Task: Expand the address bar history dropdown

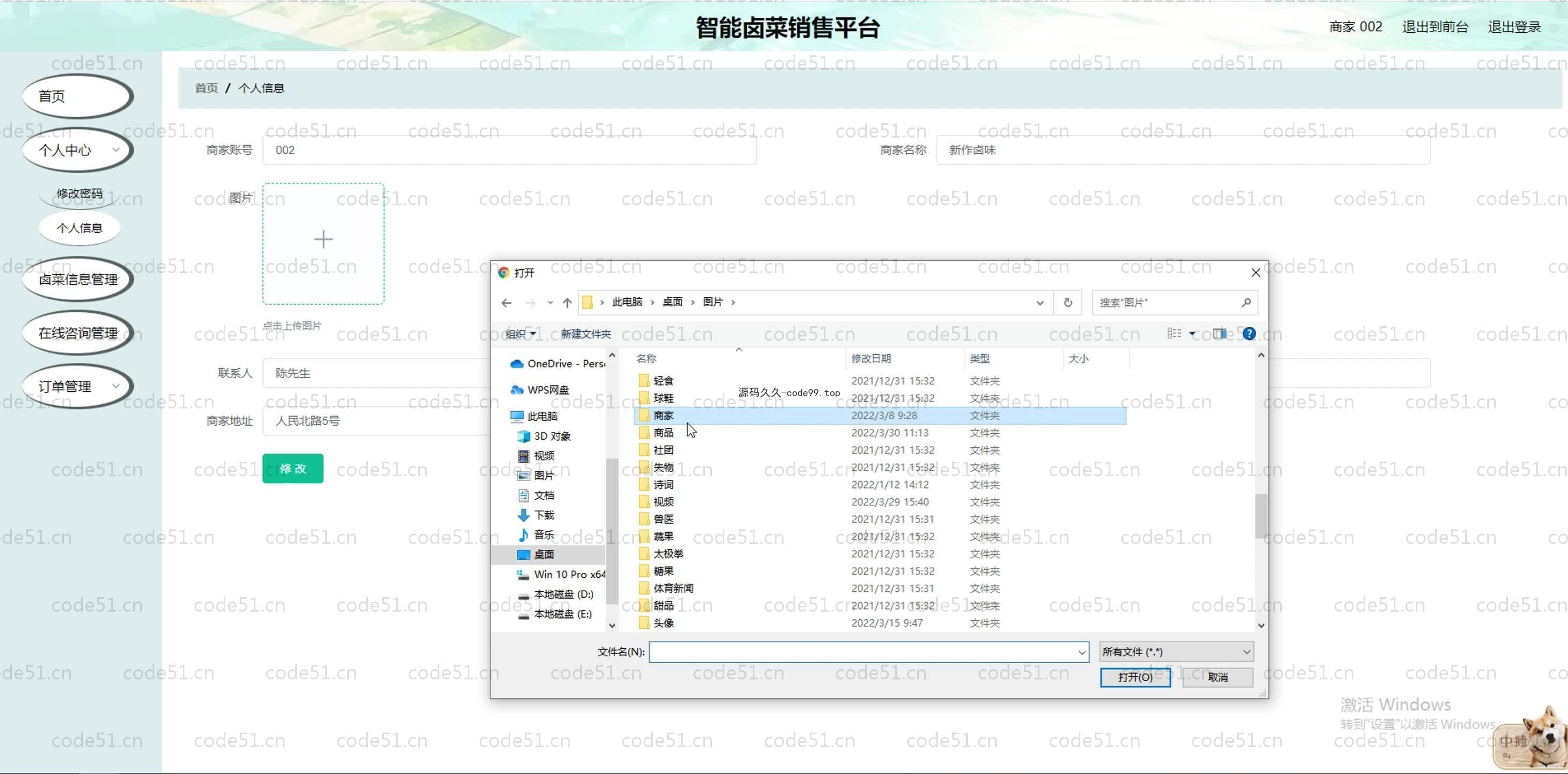Action: [1039, 303]
